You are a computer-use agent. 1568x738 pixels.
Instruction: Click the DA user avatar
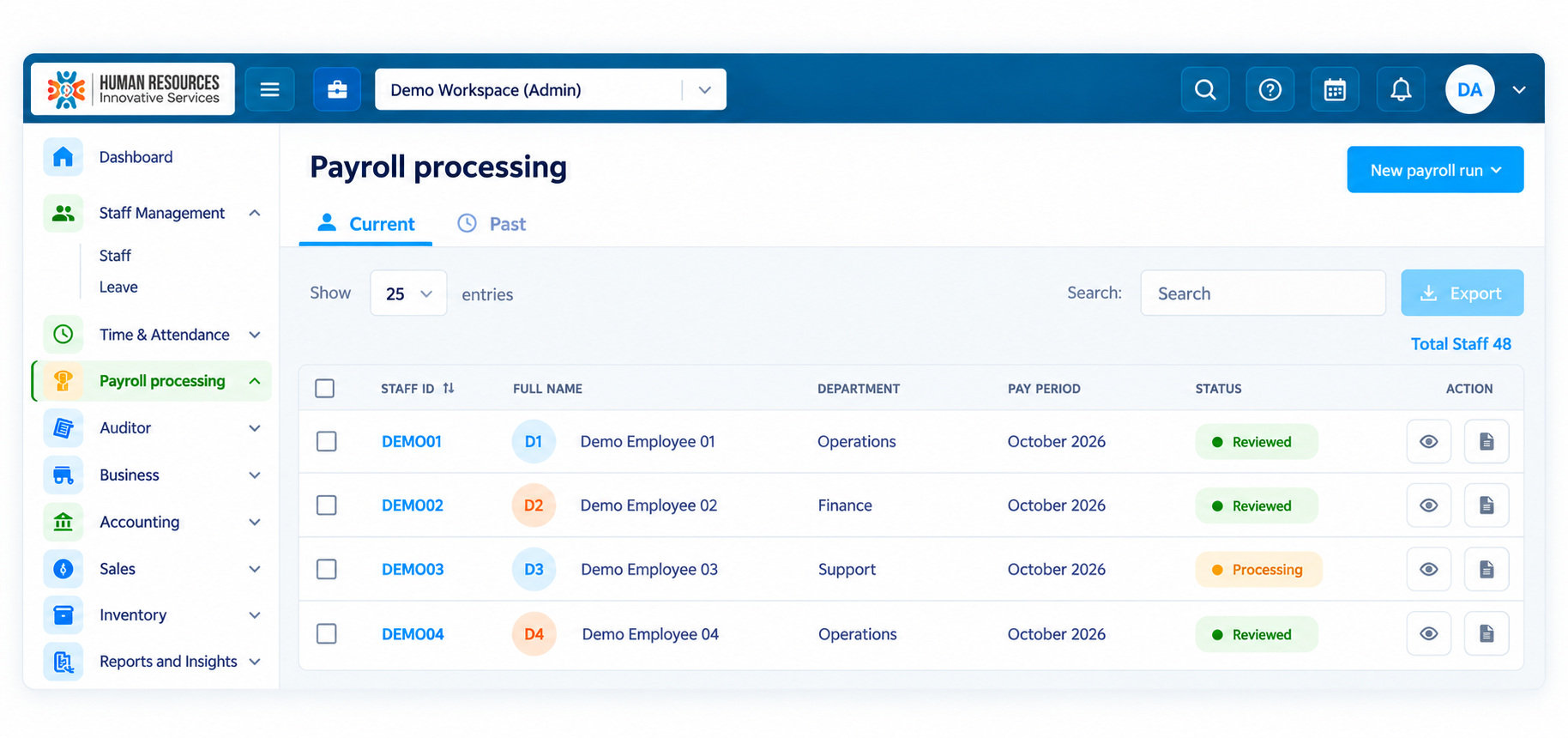click(1469, 89)
